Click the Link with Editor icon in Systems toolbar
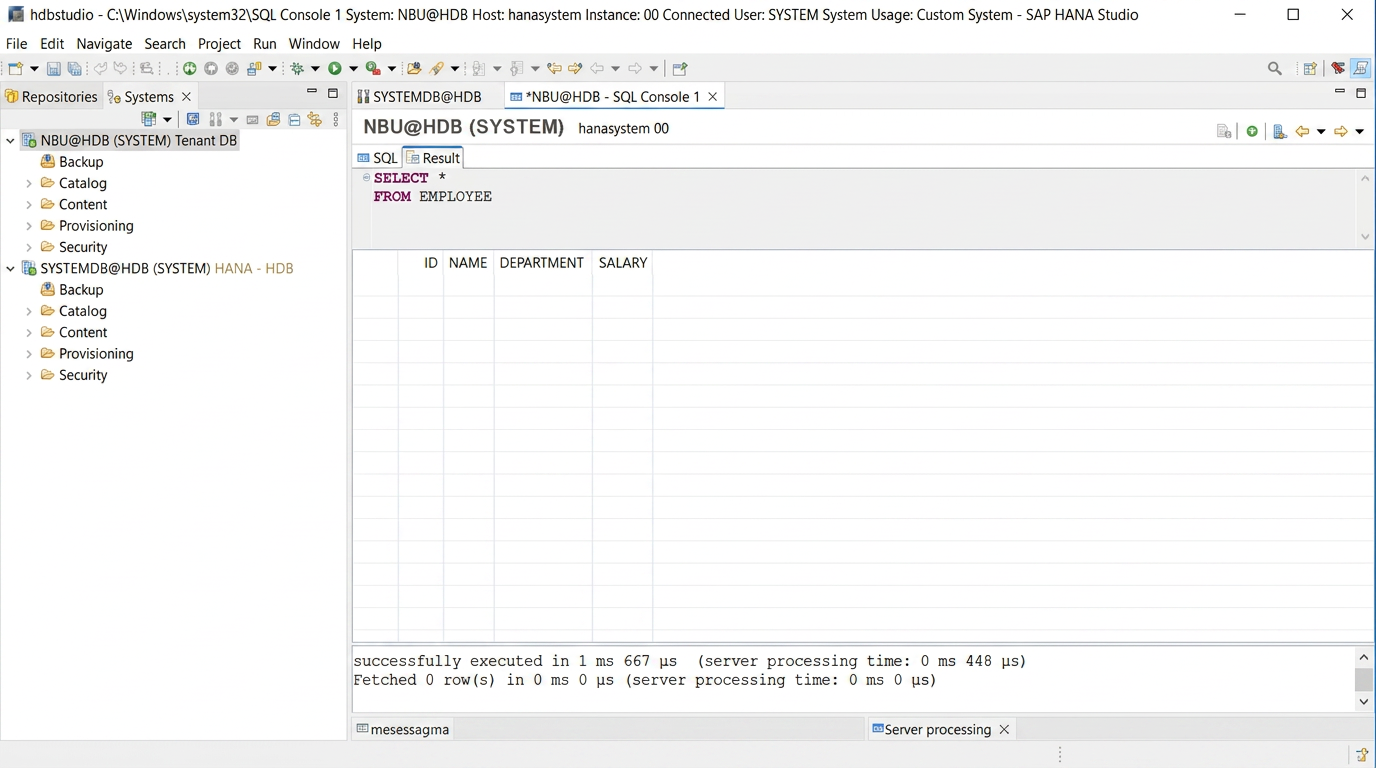 315,120
